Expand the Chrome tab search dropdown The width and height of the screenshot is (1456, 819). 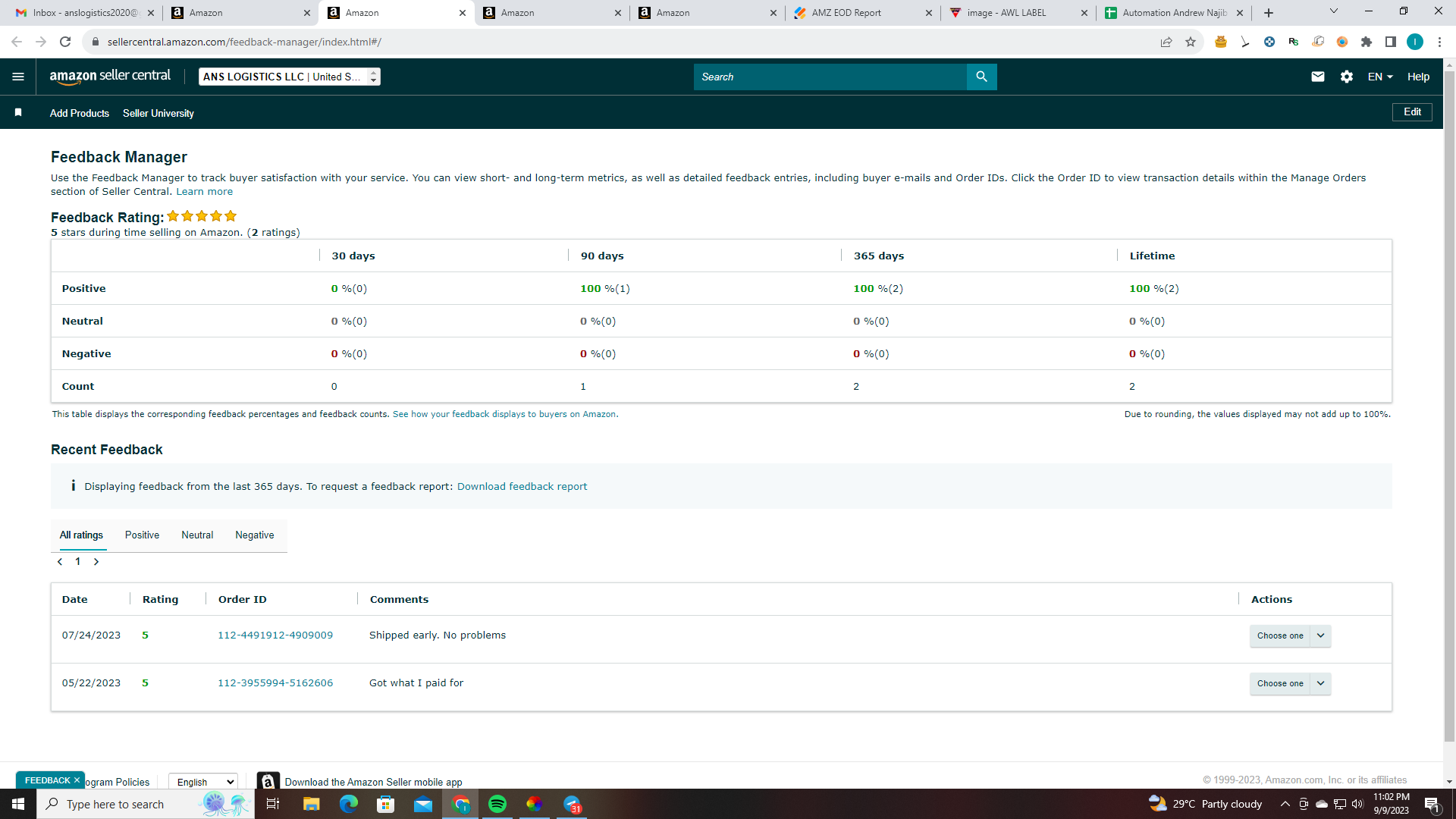pos(1334,11)
